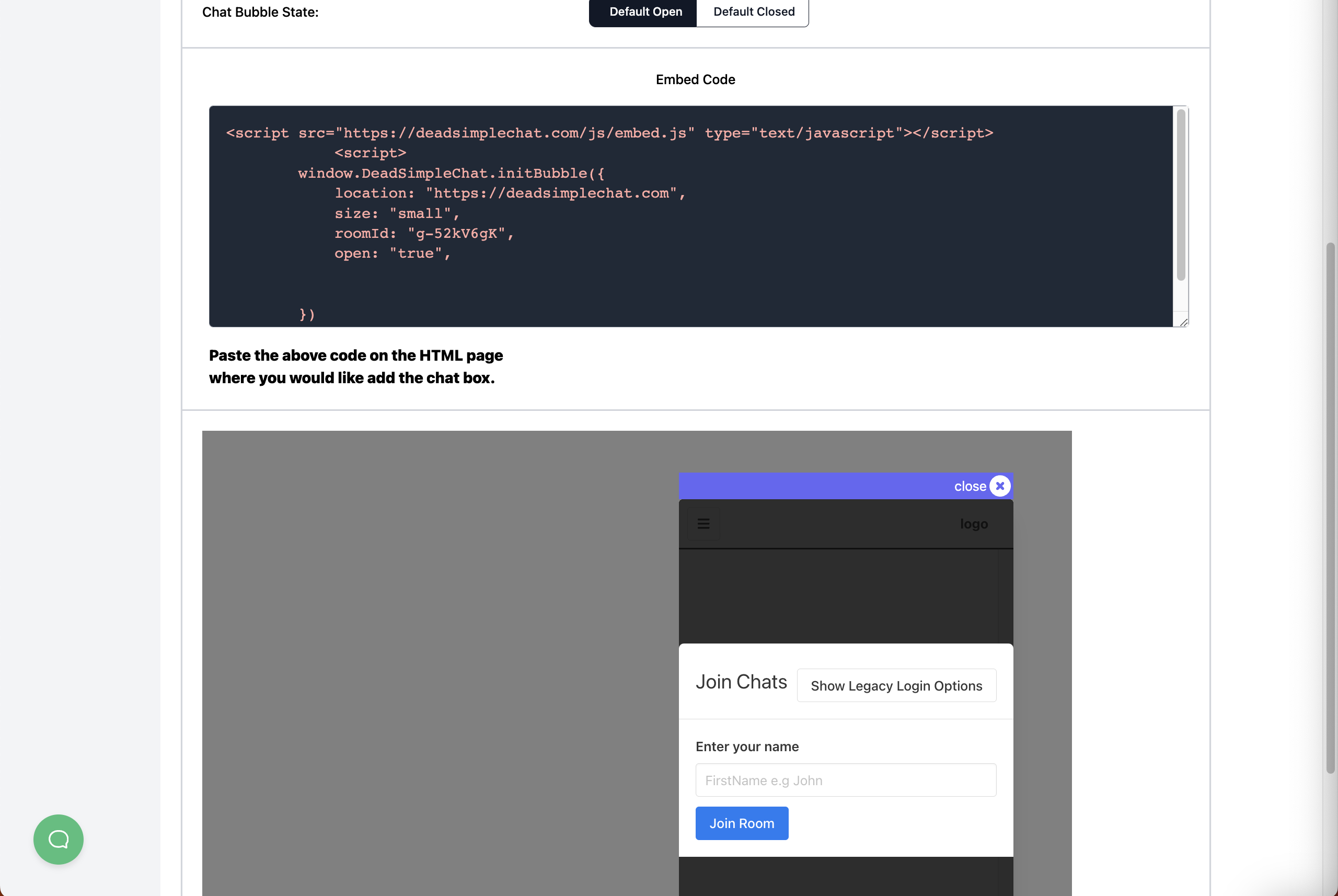The width and height of the screenshot is (1338, 896).
Task: Click the 'logo' text in chat header
Action: click(x=974, y=523)
